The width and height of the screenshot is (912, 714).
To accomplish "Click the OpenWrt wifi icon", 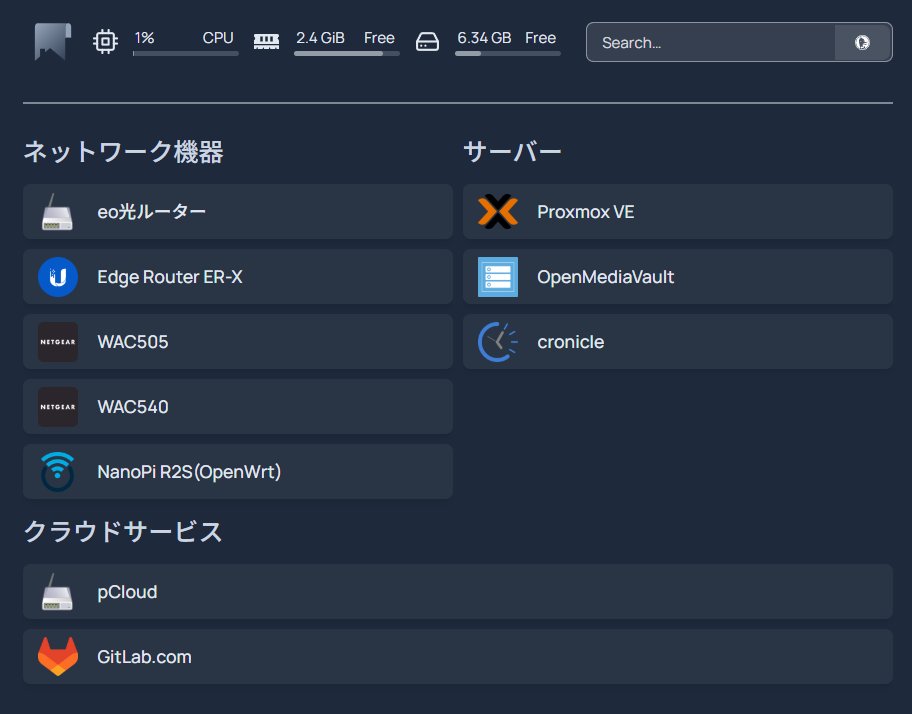I will coord(58,472).
